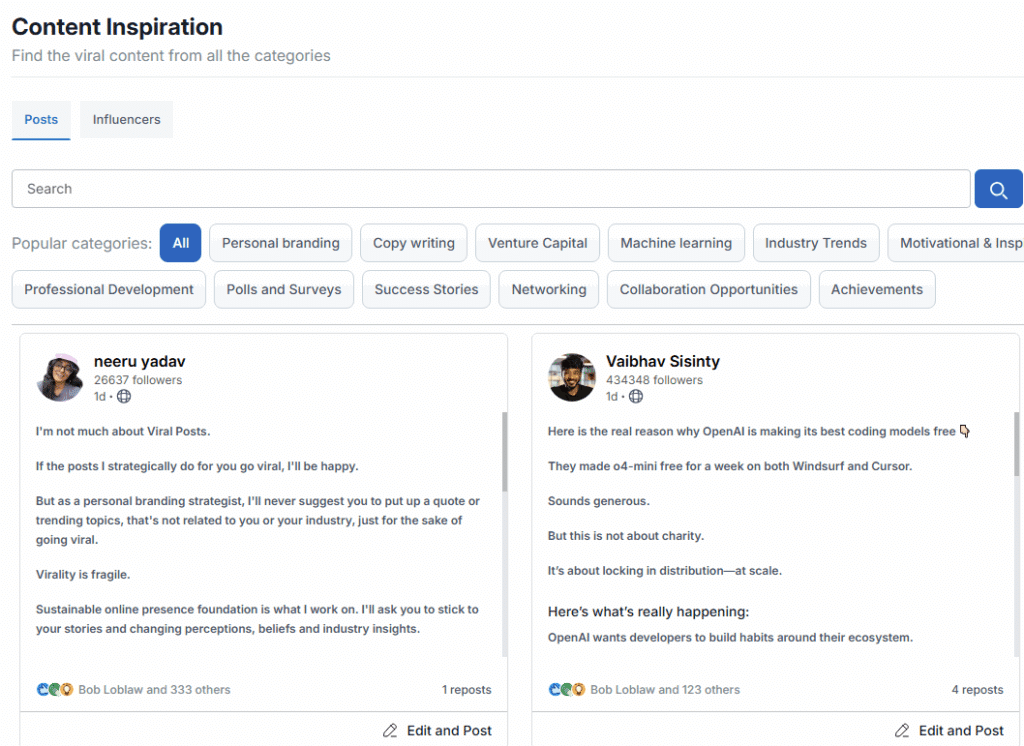
Task: Click globe visibility icon on neeru yadav's post
Action: click(124, 397)
